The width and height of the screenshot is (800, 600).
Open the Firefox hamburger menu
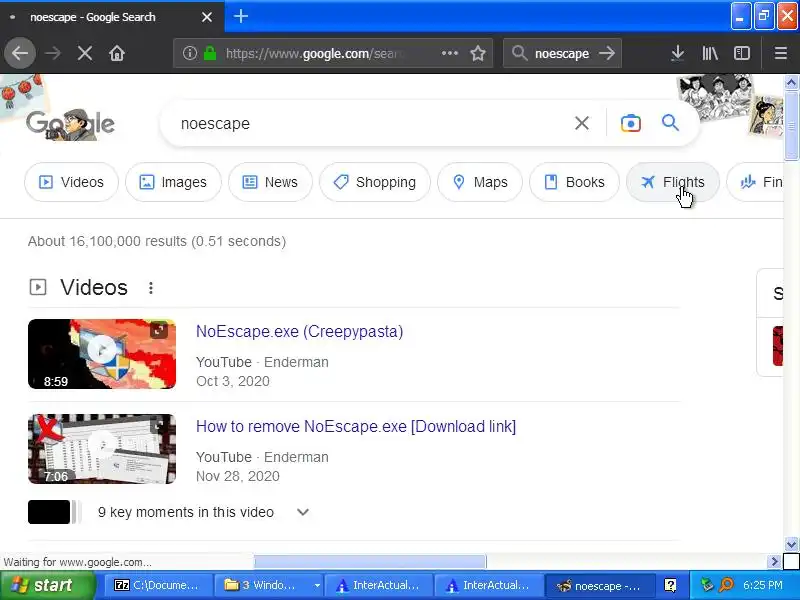tap(781, 53)
